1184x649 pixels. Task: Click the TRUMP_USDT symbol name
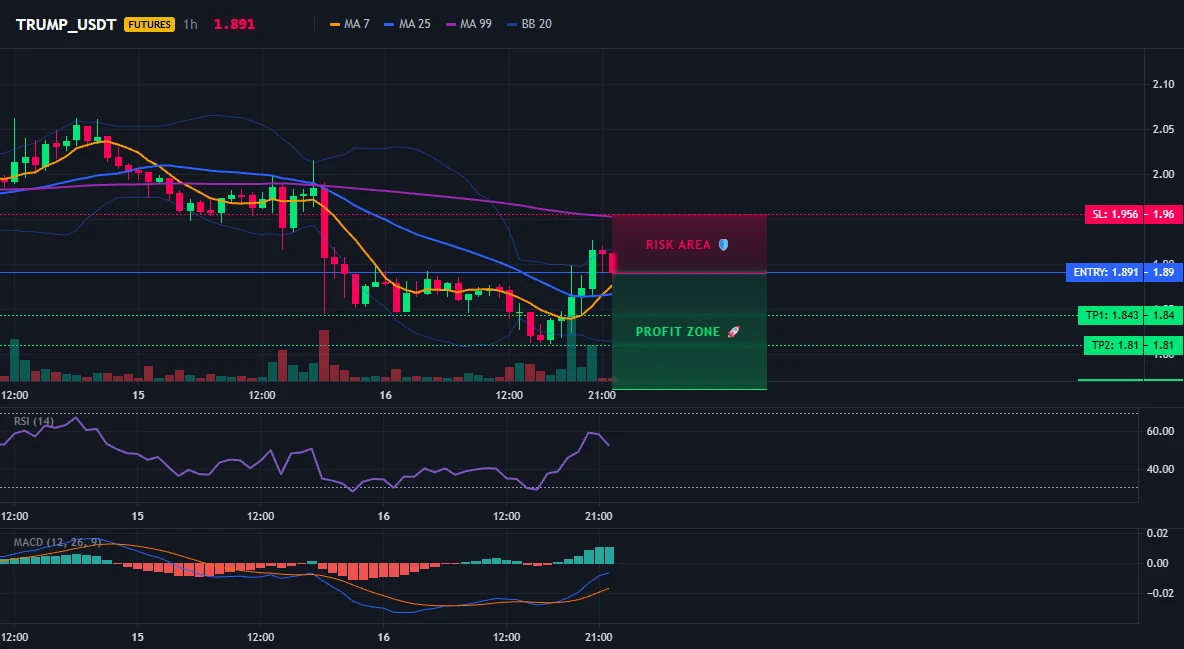click(x=66, y=24)
